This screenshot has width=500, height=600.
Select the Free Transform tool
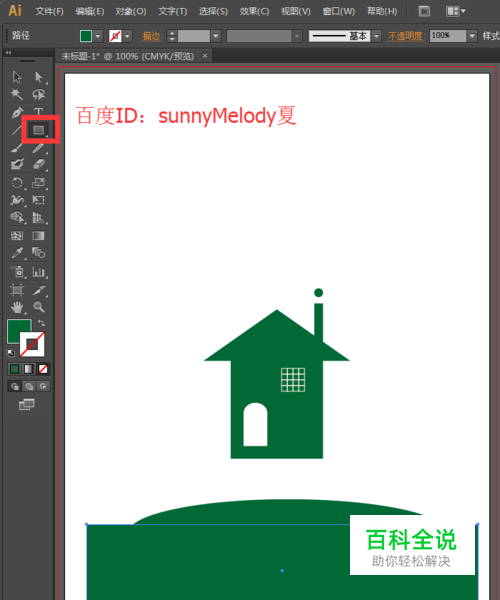coord(38,200)
